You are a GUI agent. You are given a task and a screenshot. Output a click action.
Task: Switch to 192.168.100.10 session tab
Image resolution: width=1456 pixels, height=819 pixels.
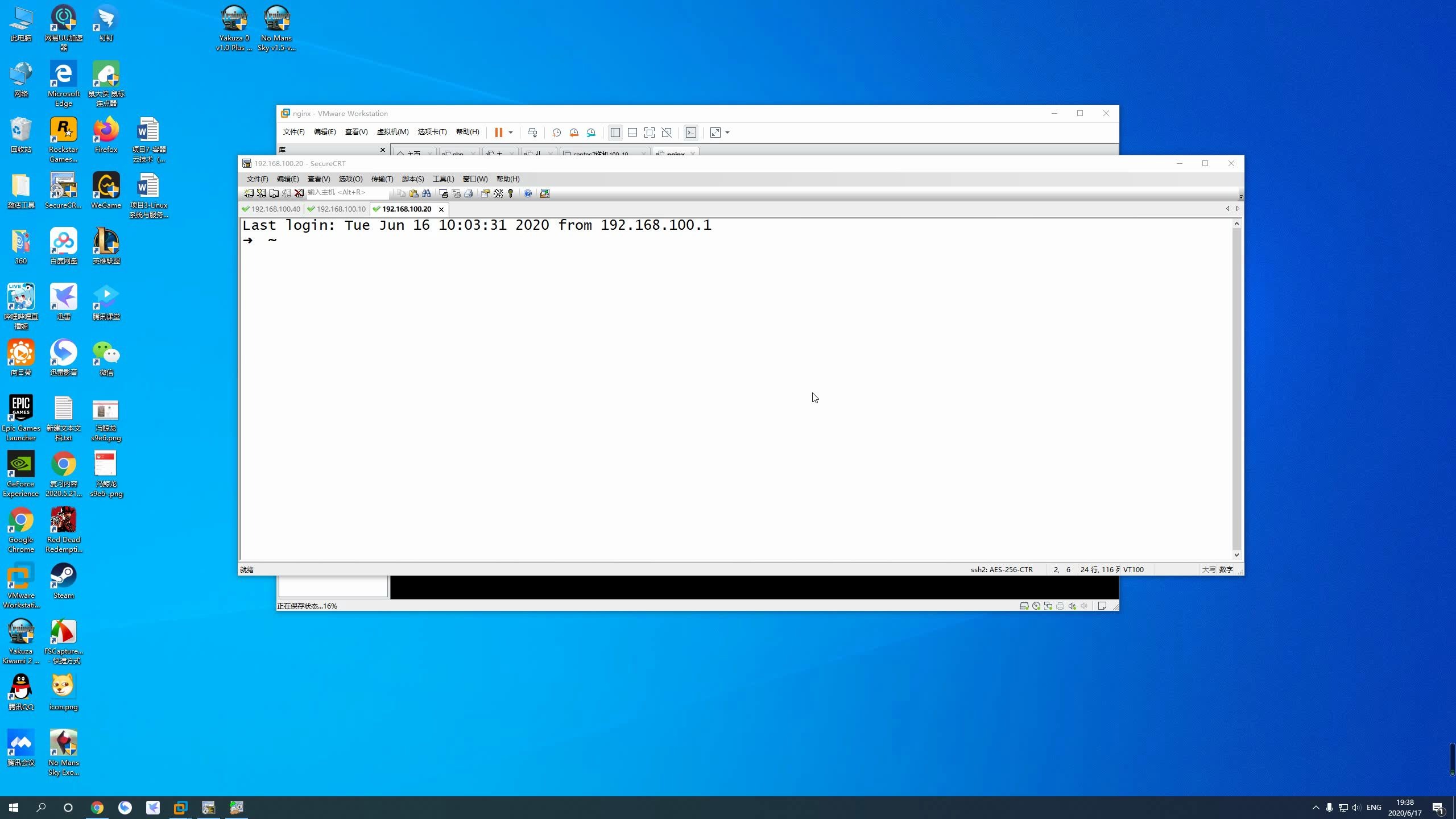point(340,209)
